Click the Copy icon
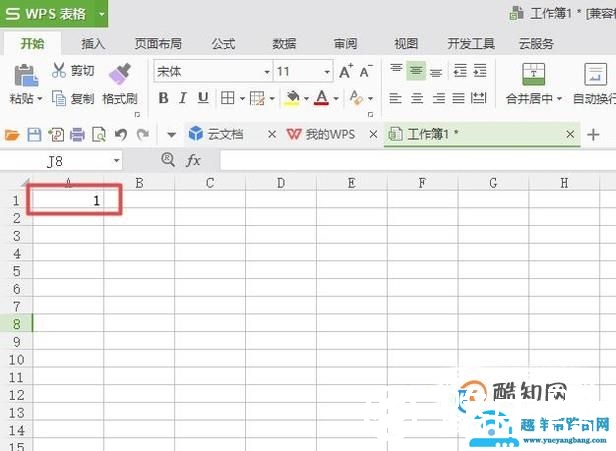This screenshot has height=451, width=616. (59, 98)
